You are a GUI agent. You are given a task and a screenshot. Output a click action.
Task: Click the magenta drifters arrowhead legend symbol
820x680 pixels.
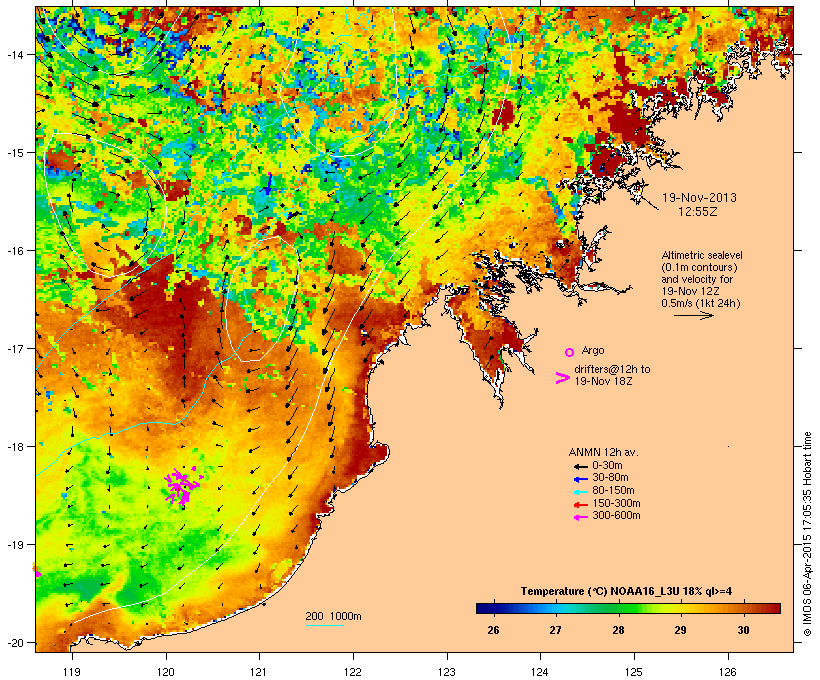click(x=563, y=378)
